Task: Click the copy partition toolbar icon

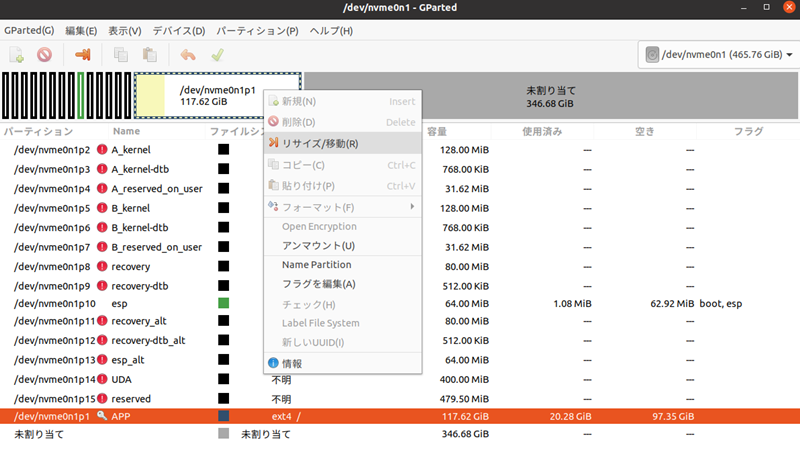Action: tap(121, 55)
